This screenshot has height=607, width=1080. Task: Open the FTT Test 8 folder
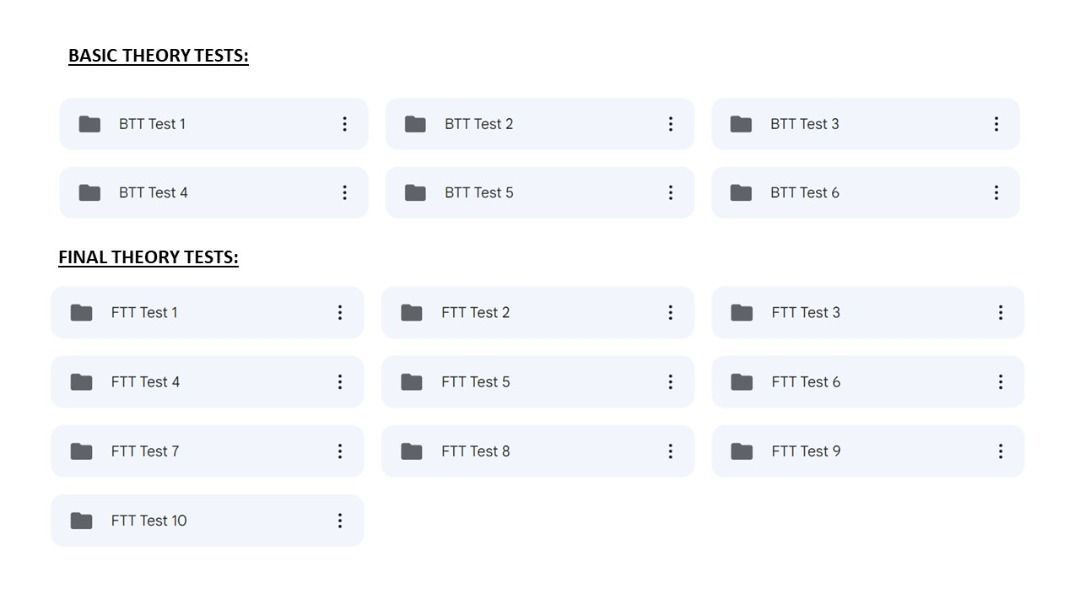[x=480, y=451]
